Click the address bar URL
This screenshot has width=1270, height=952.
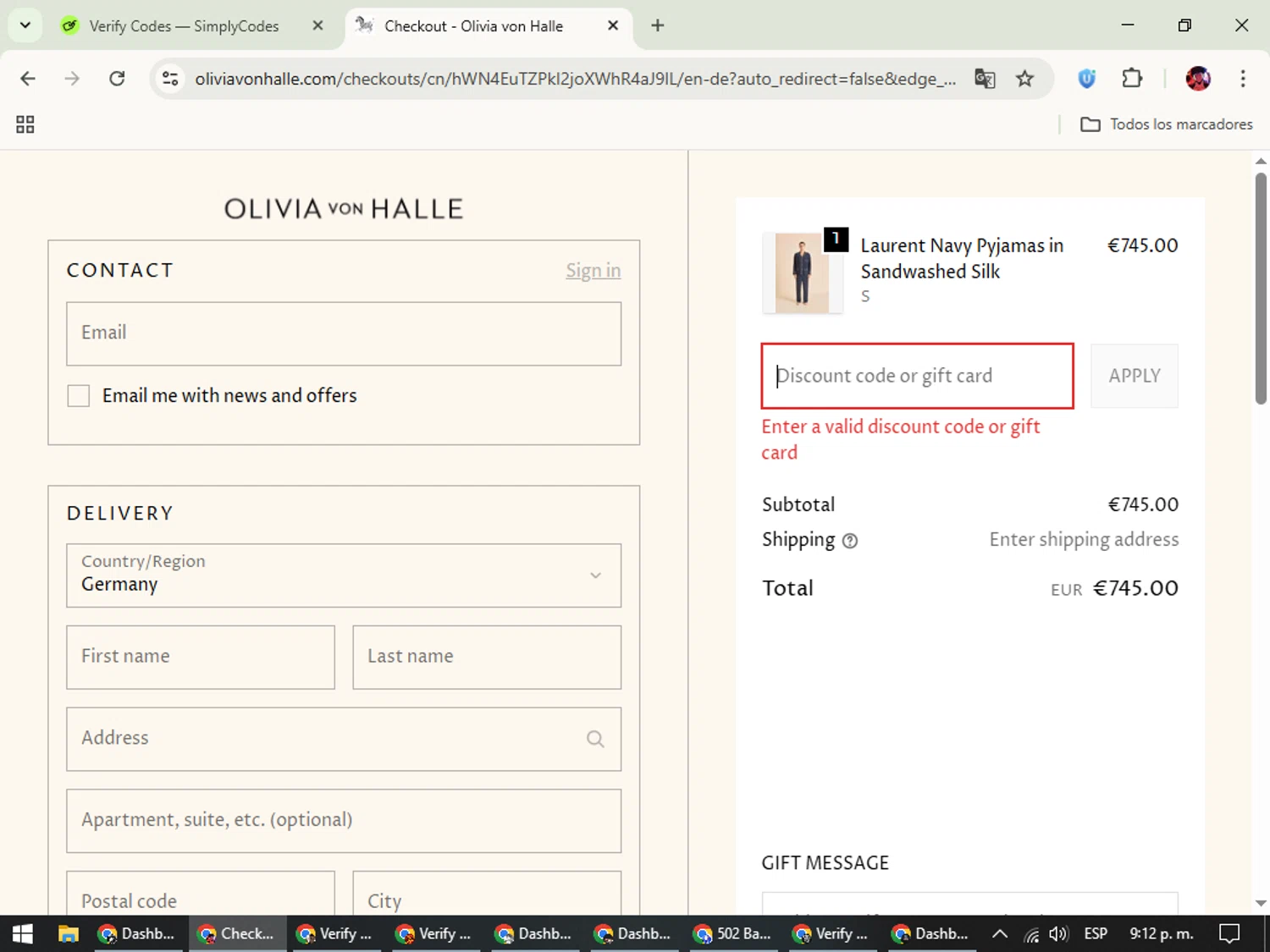(x=576, y=79)
